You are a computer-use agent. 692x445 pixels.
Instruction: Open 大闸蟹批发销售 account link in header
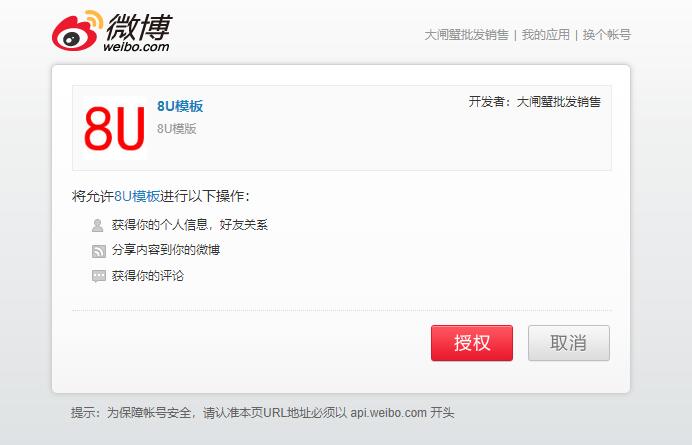click(x=466, y=34)
